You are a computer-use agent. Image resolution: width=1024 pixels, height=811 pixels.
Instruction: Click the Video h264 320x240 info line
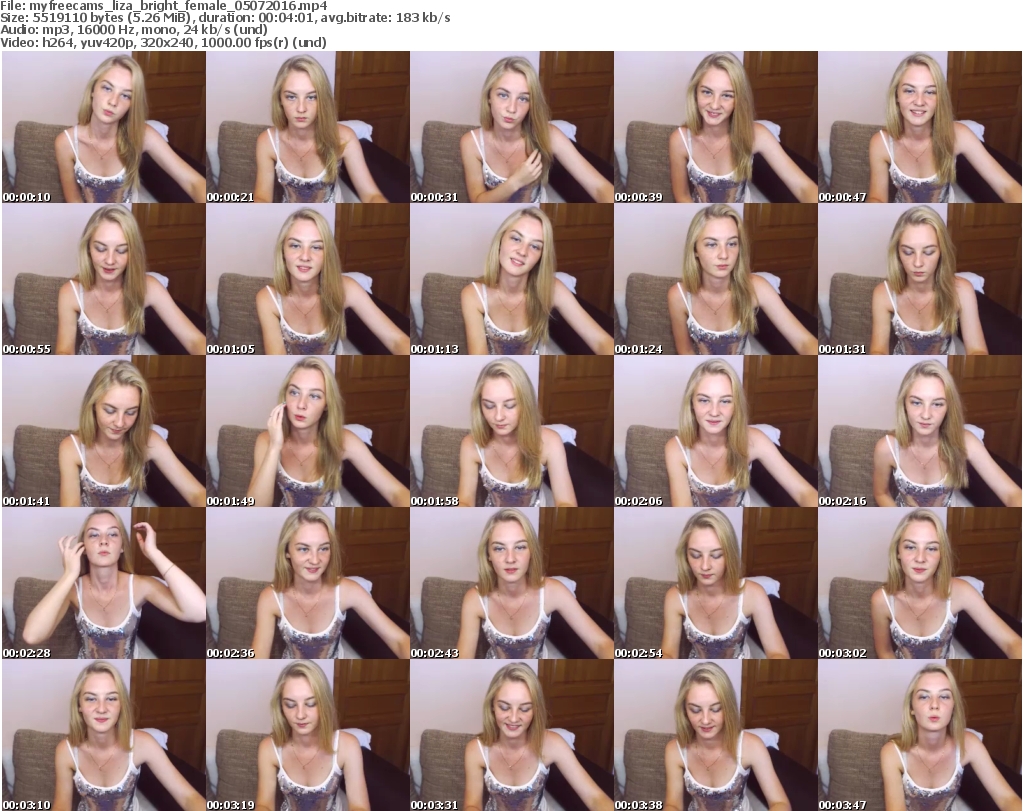[x=163, y=42]
